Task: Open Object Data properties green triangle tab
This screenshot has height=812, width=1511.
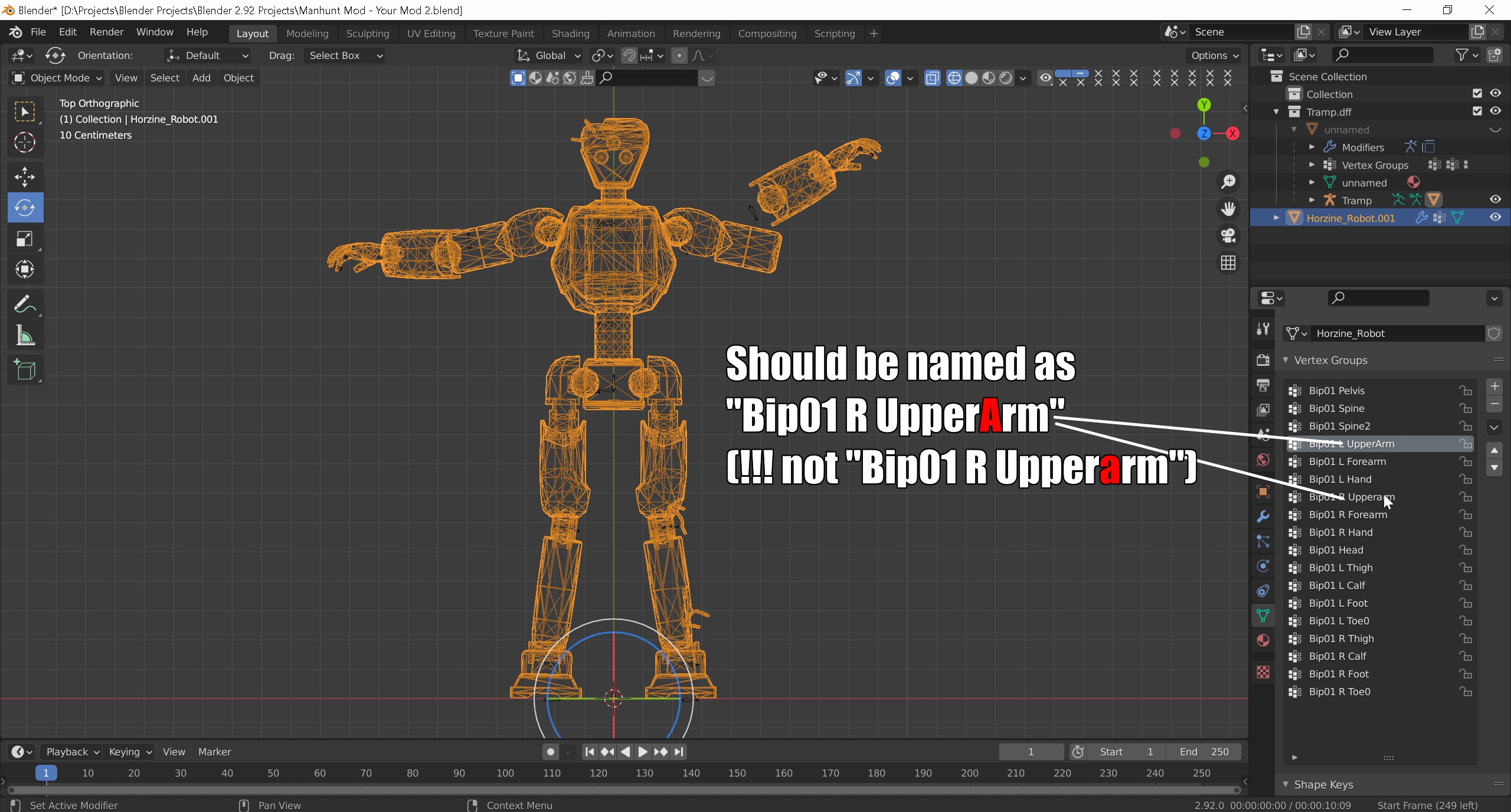Action: coord(1263,615)
